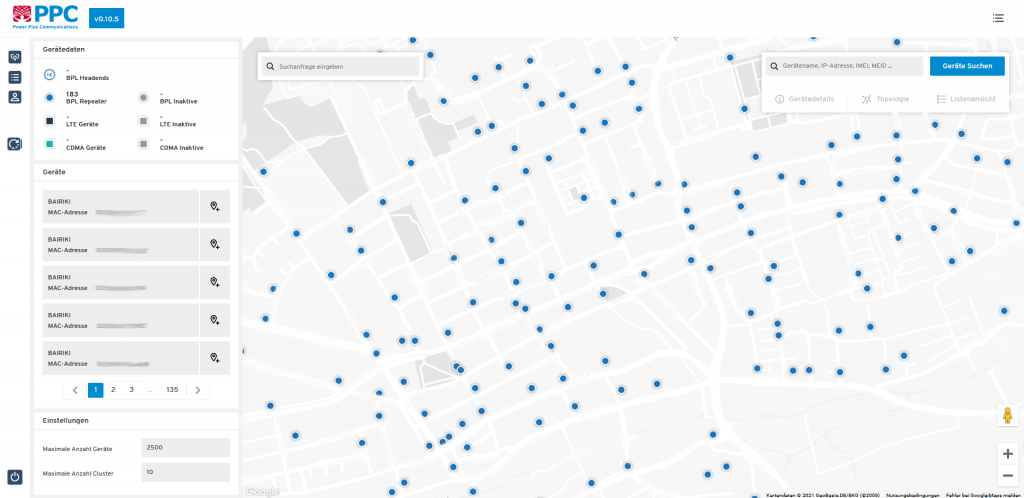Select page 3 in device pagination
Screen dimensions: 1024x498
[x=131, y=390]
